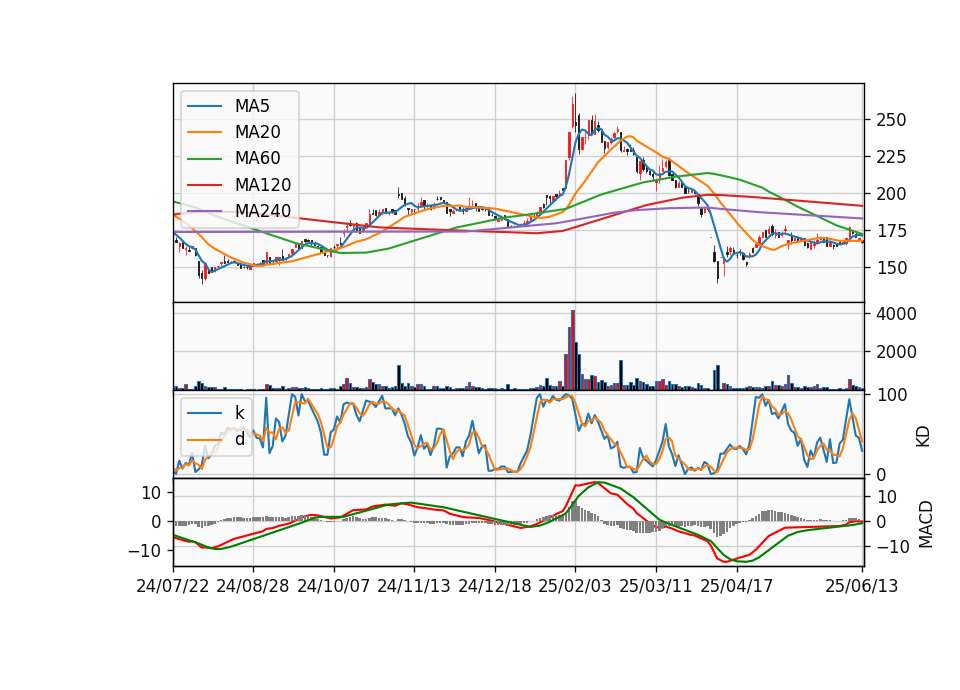Click the d legend label in KD panel
This screenshot has height=690, width=960.
[x=240, y=439]
